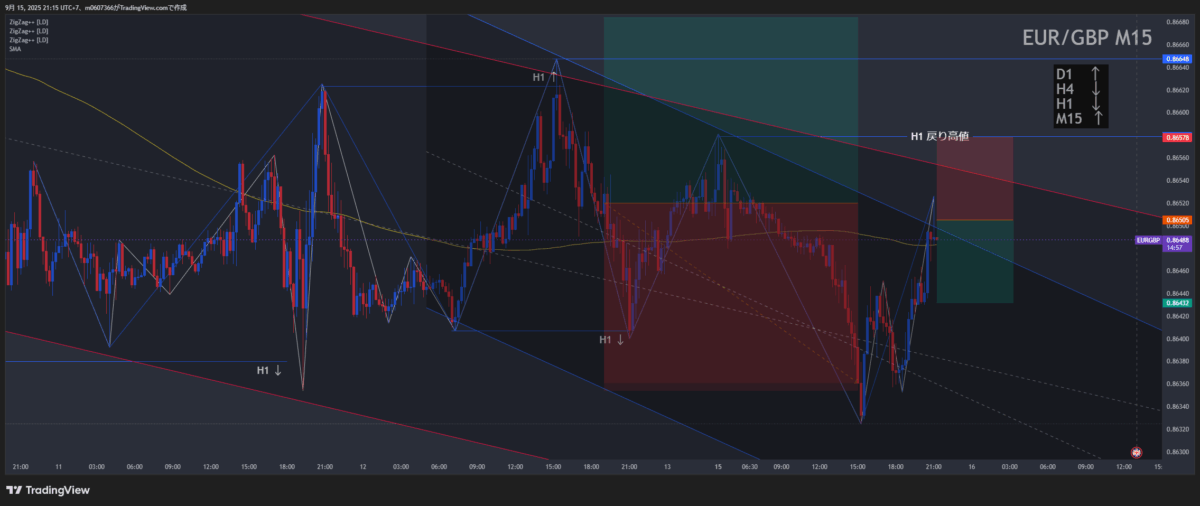
Task: Select the small red short position box
Action: [x=975, y=178]
